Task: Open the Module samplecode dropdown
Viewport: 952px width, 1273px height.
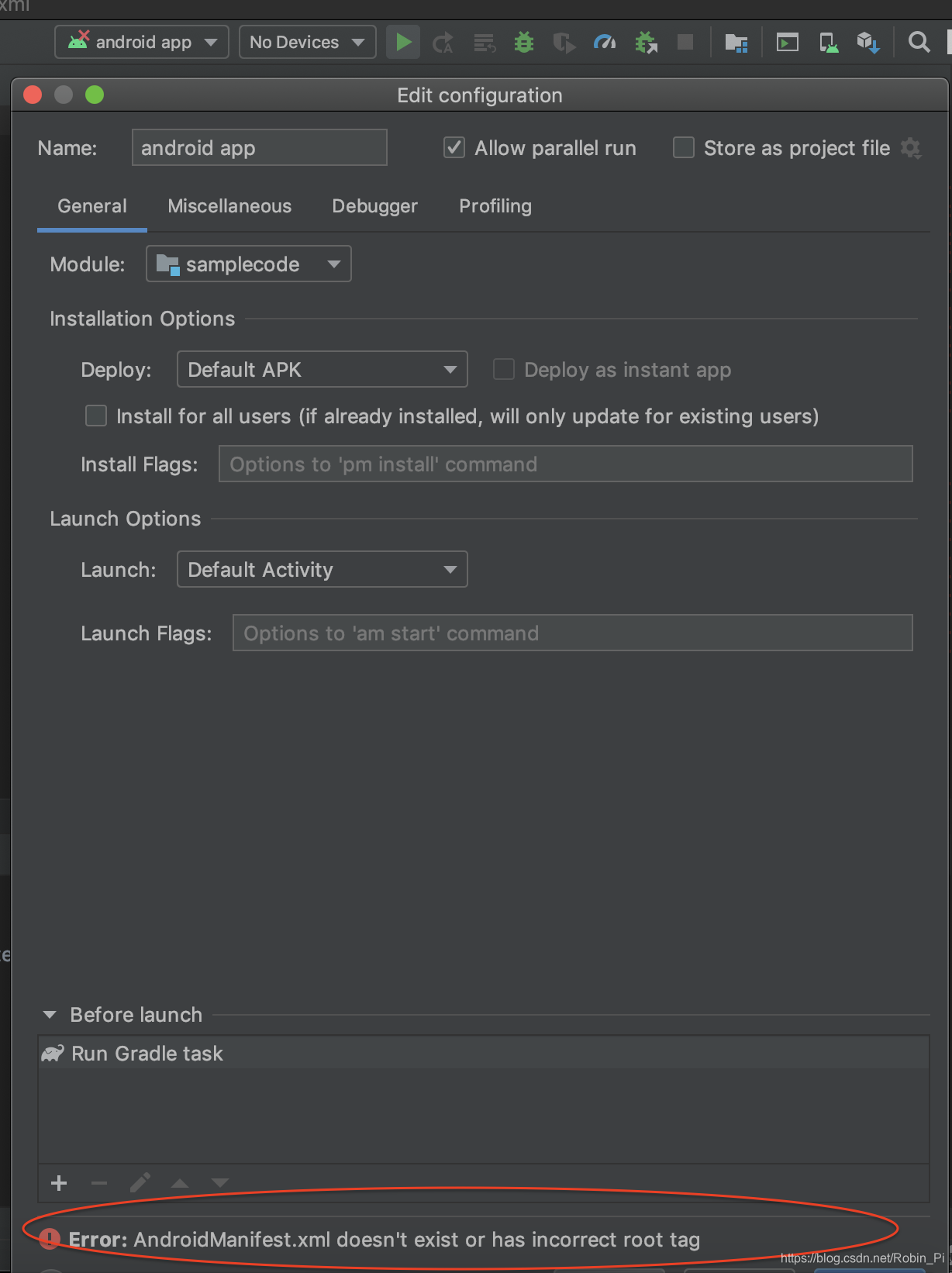Action: 249,264
